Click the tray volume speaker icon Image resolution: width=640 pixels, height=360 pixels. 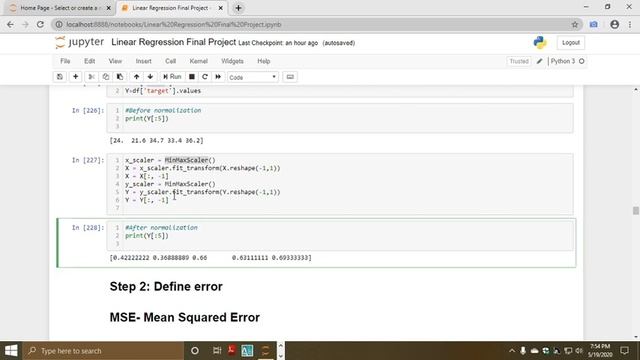579,351
